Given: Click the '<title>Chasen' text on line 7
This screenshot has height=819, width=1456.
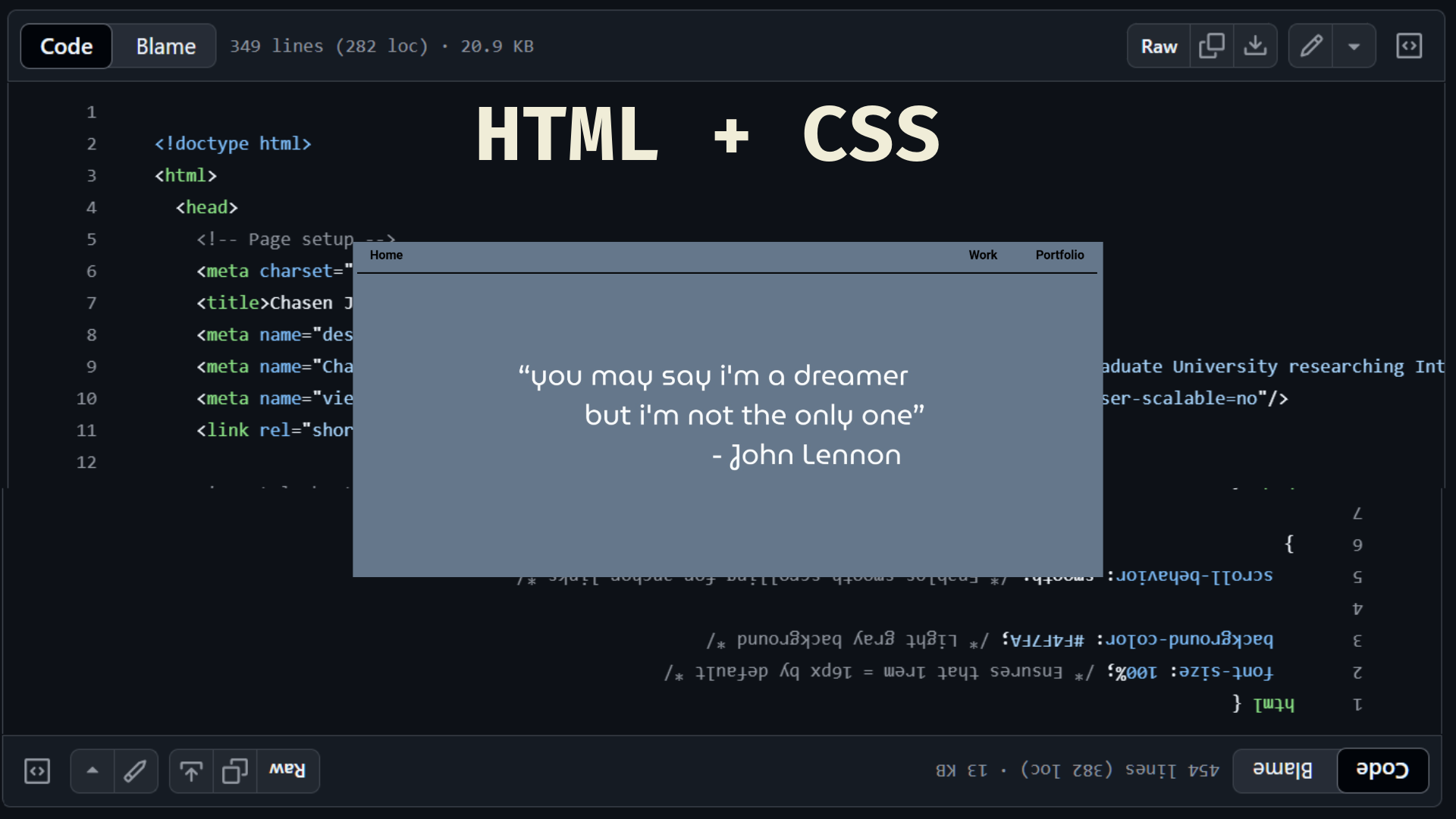Looking at the screenshot, I should coord(265,303).
